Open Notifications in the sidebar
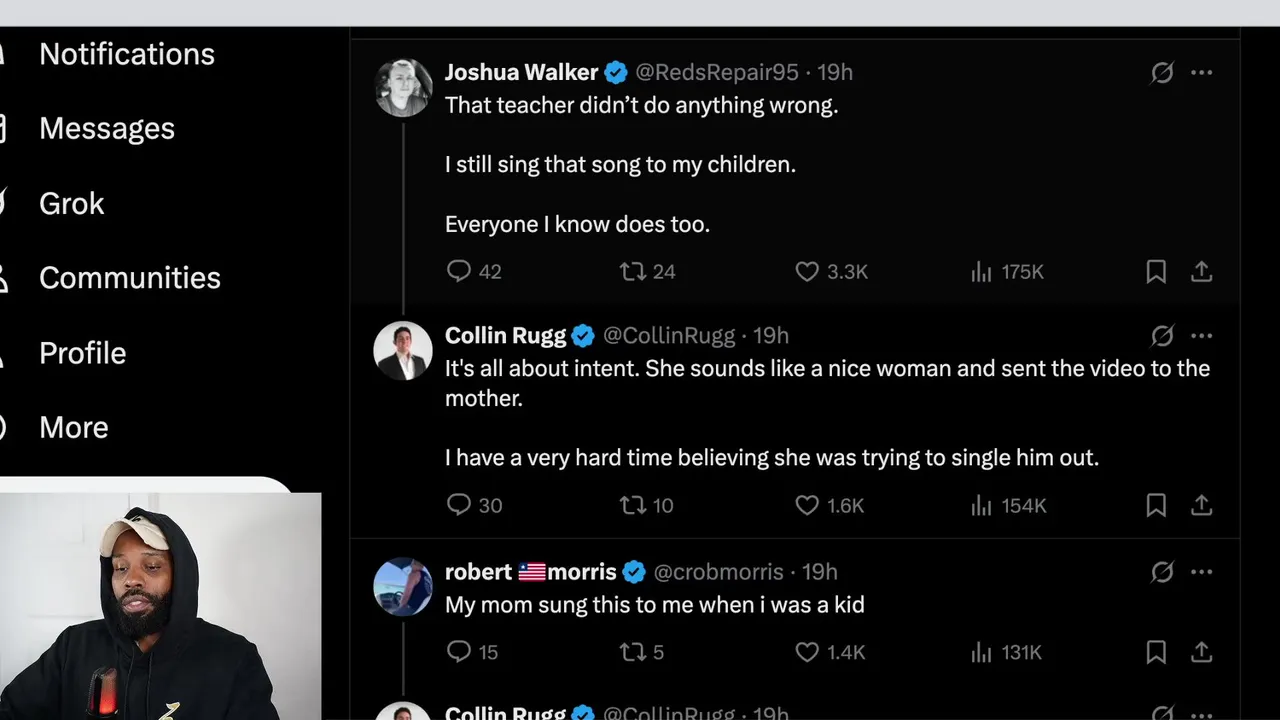The image size is (1280, 720). 126,54
